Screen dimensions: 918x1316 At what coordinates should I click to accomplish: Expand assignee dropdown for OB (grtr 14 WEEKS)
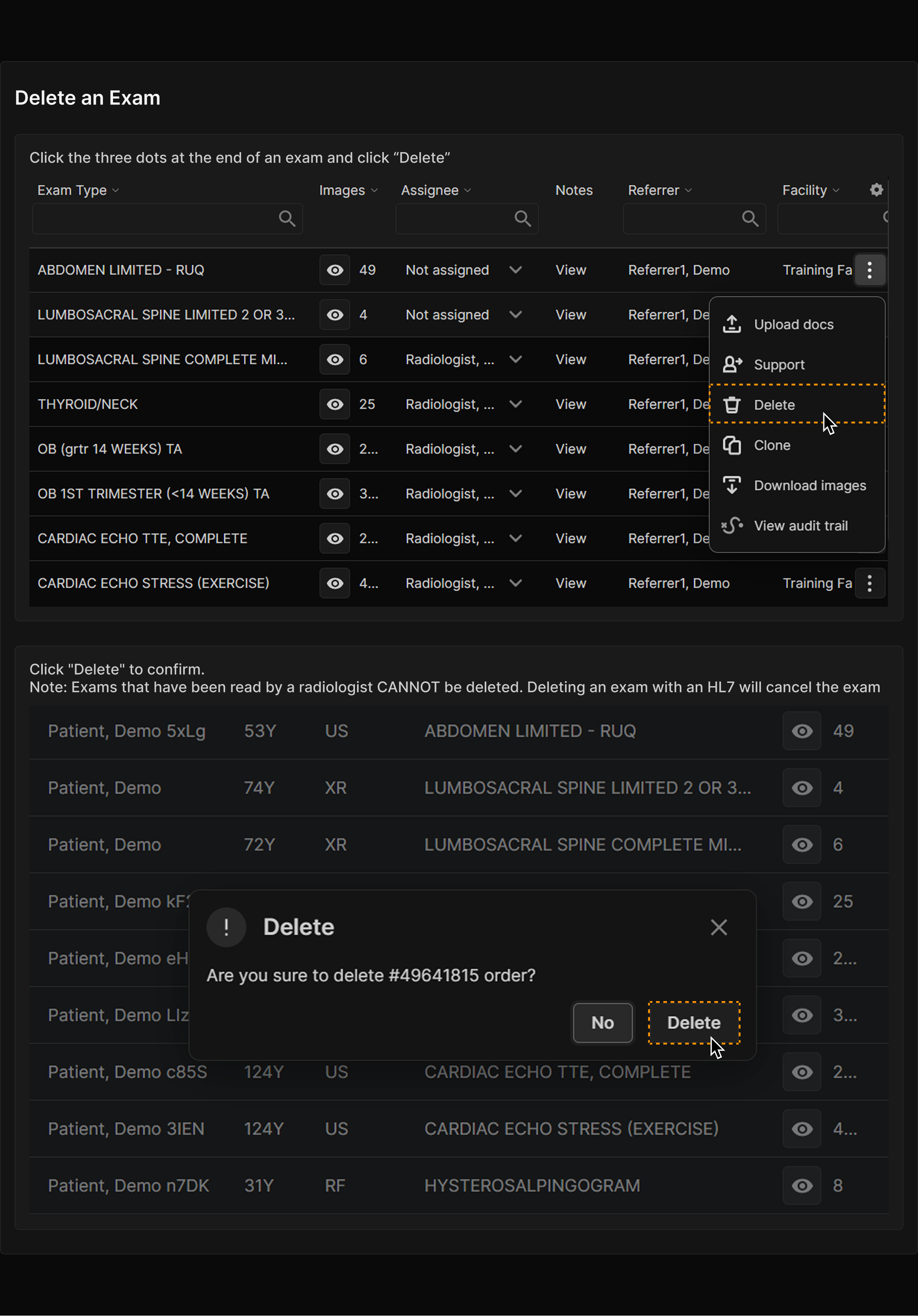[515, 449]
